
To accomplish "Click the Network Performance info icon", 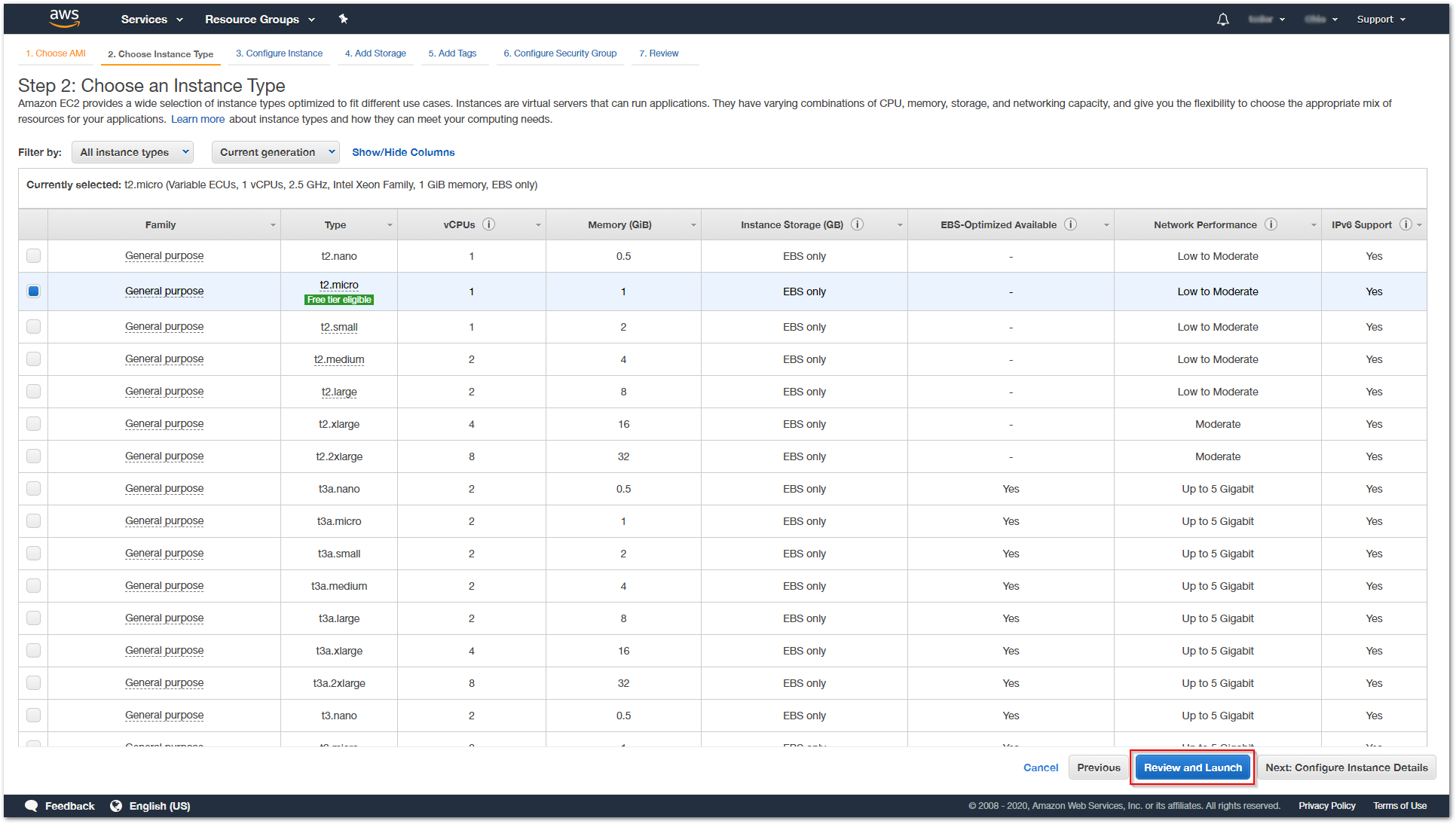I will pyautogui.click(x=1271, y=224).
